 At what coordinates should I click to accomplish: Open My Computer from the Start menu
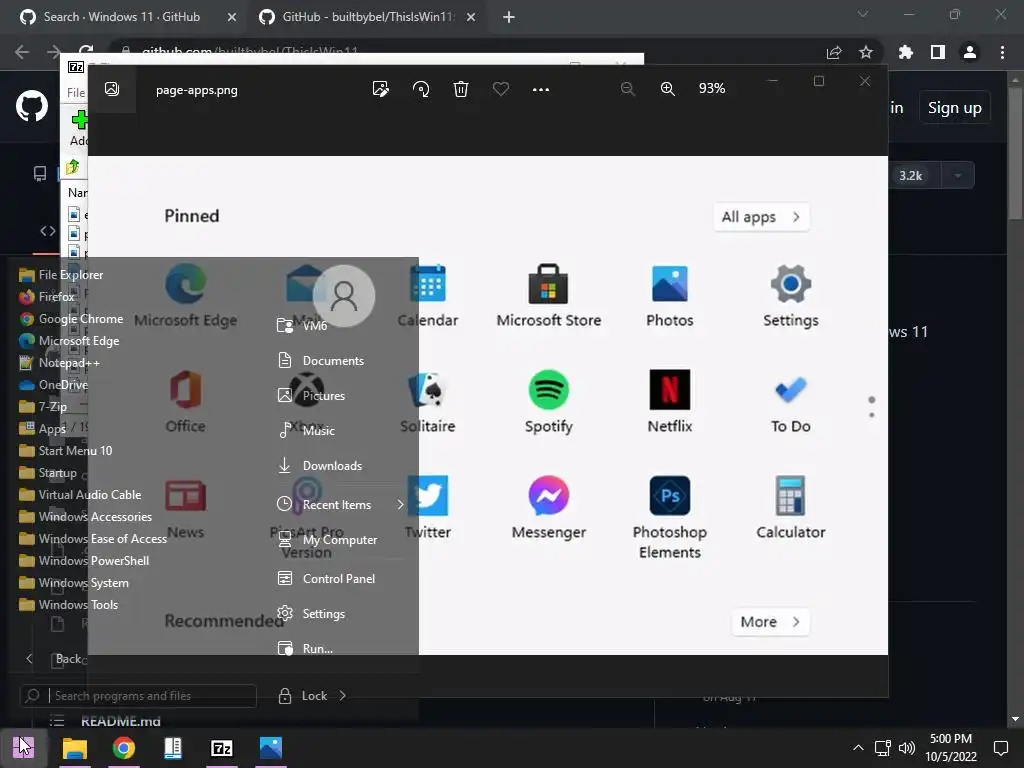point(327,540)
